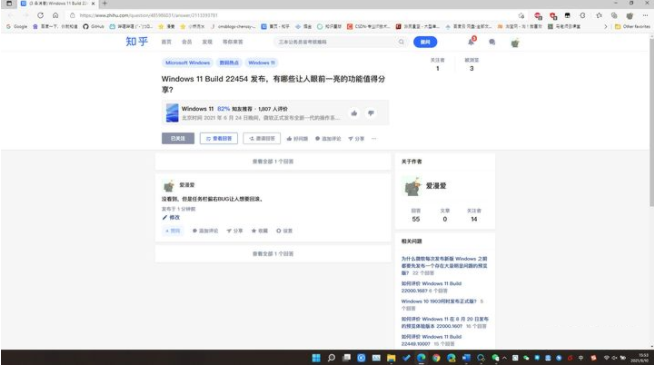
Task: Reload the page with the browser refresh button
Action: point(40,15)
